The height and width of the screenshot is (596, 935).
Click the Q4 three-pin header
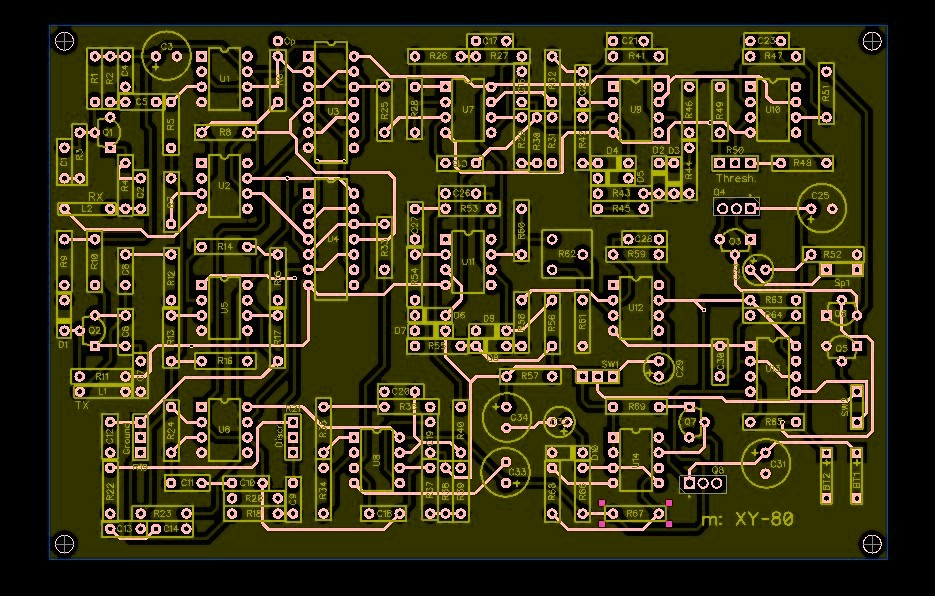(736, 207)
